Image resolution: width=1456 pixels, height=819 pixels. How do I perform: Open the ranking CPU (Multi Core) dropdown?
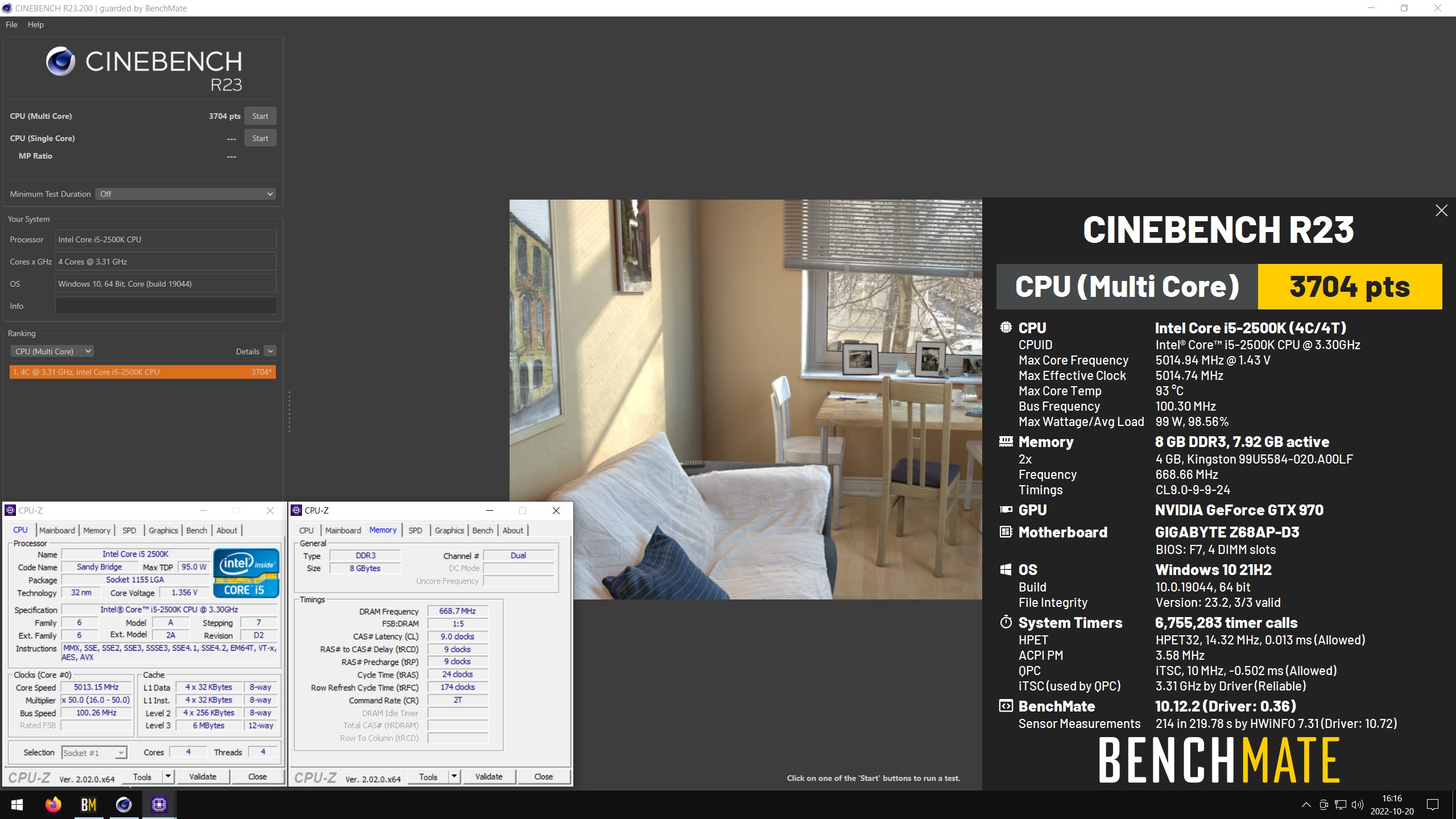[52, 351]
